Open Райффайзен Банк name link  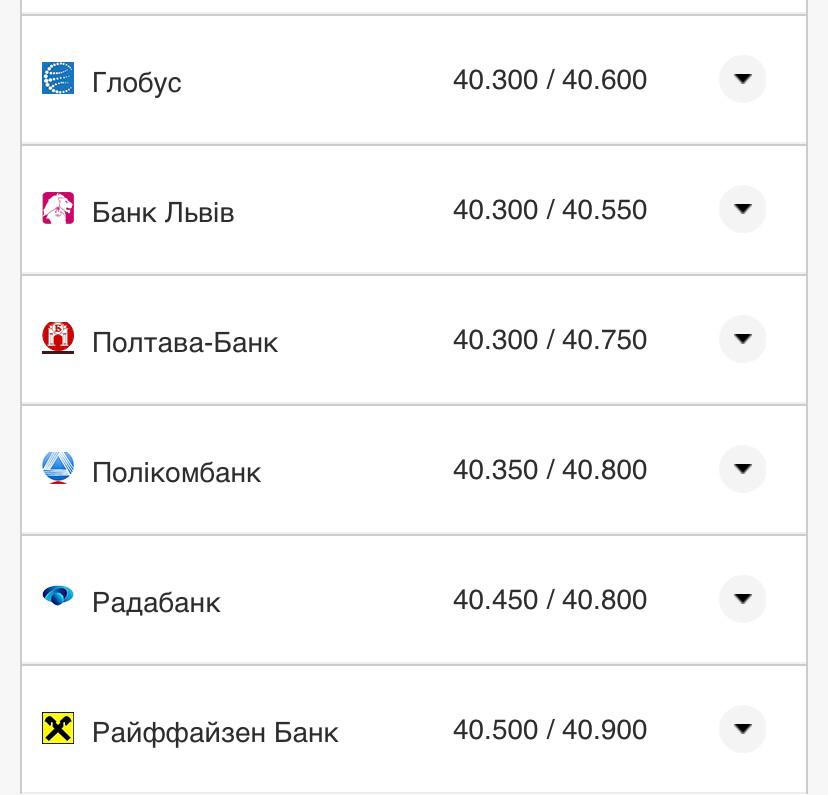215,732
